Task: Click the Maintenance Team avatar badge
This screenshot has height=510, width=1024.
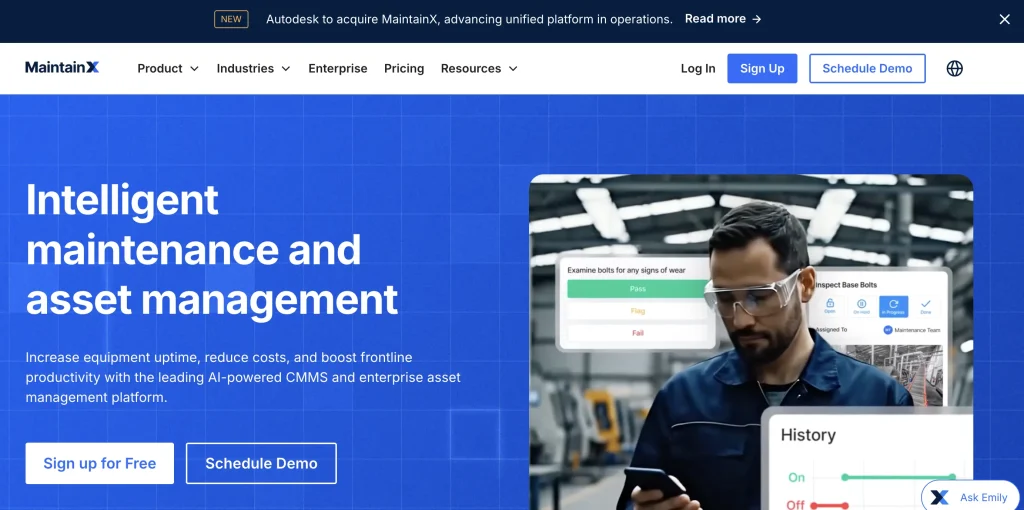Action: pyautogui.click(x=888, y=330)
